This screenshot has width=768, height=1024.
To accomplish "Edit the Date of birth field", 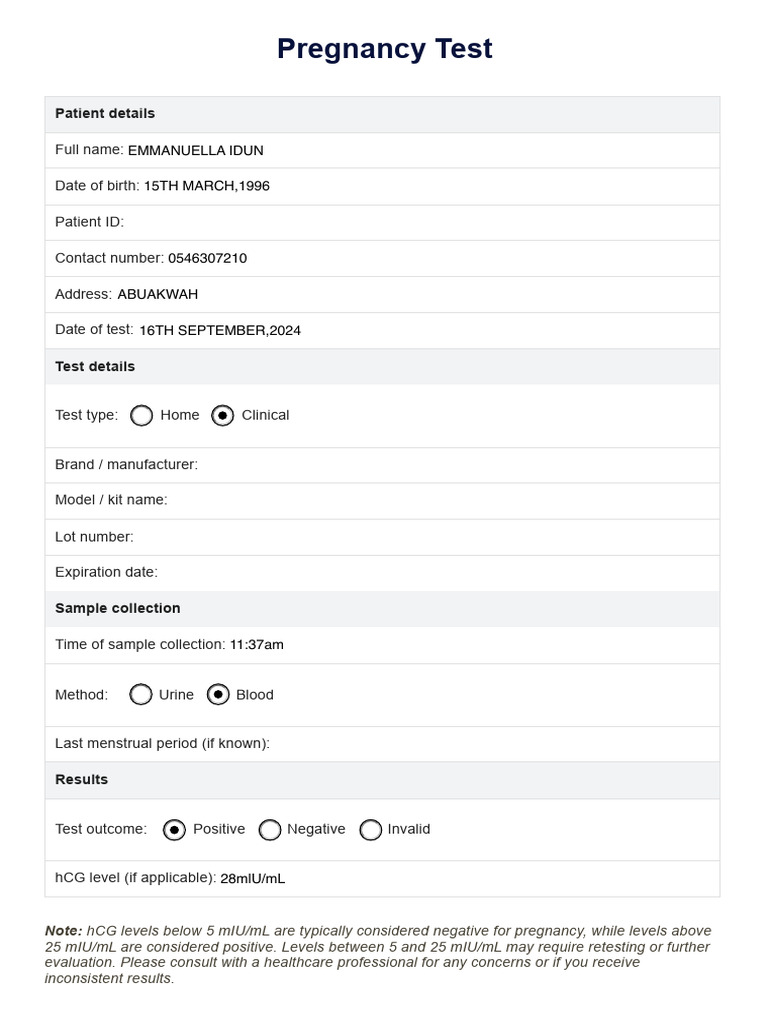I will 429,186.
